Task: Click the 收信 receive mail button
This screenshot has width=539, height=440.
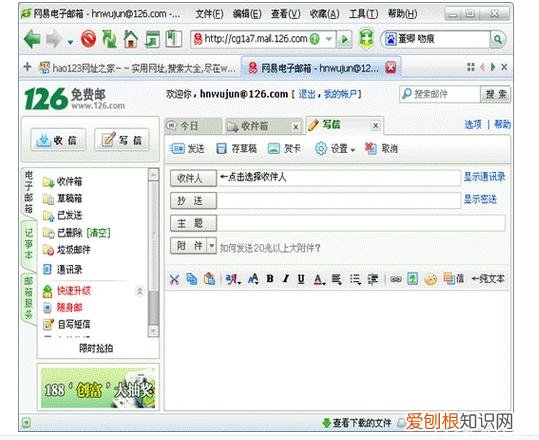Action: [58, 140]
